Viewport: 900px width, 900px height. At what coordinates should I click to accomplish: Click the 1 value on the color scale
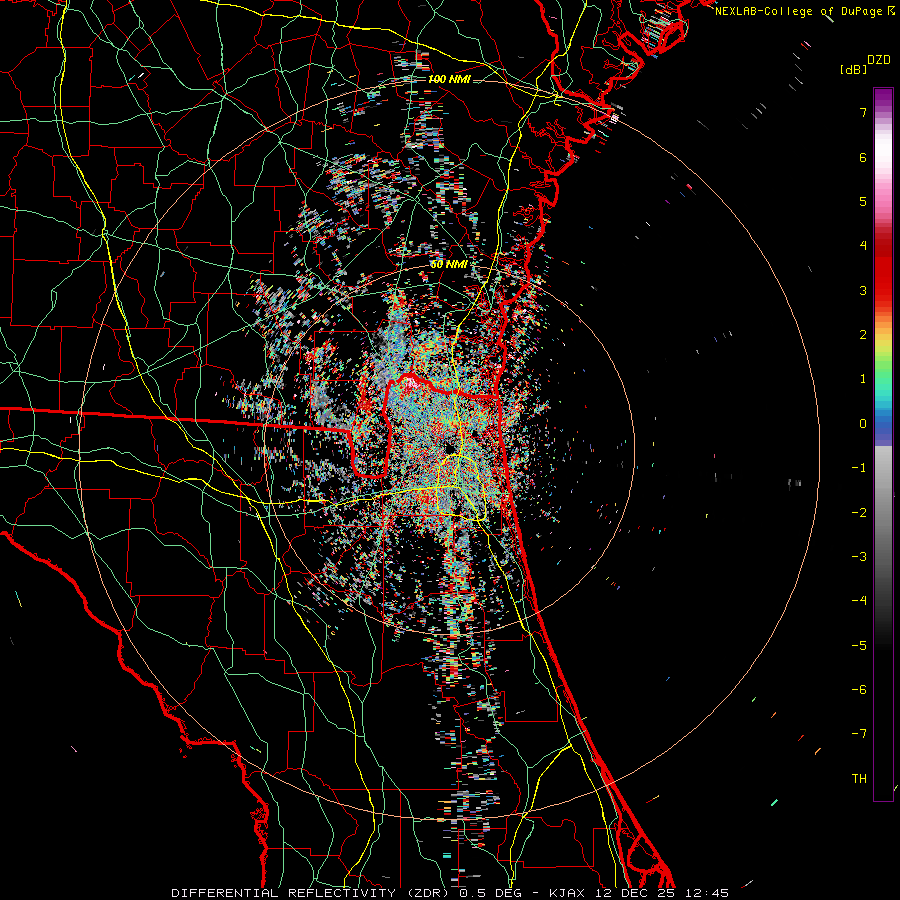(x=863, y=379)
